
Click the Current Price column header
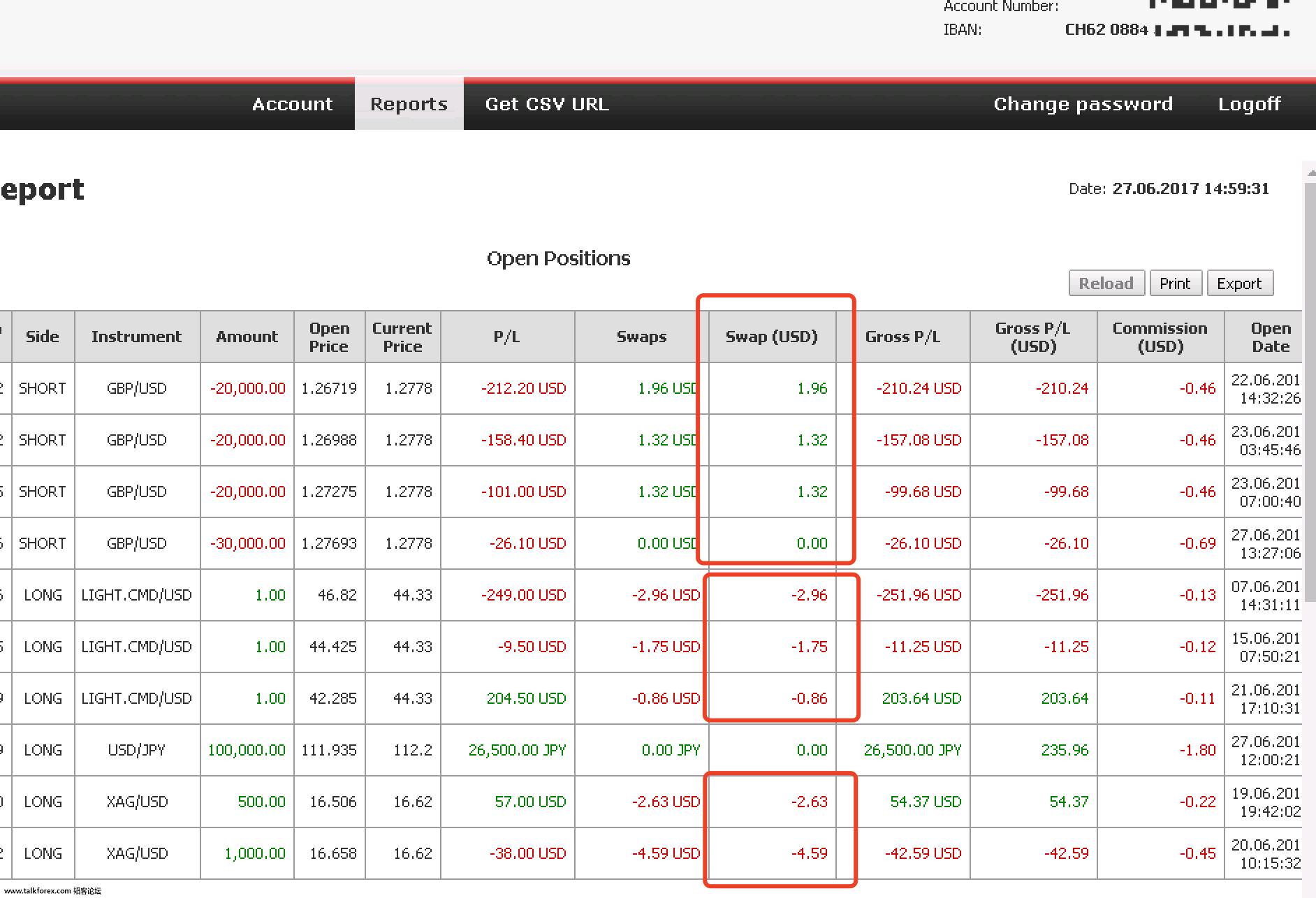coord(402,337)
